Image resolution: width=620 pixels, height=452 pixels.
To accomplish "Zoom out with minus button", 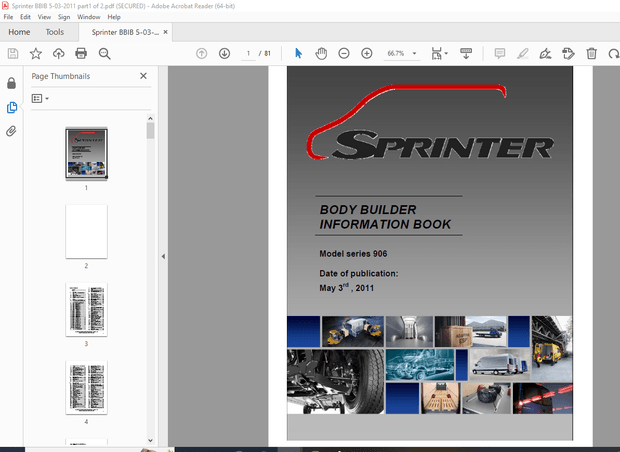I will [344, 53].
